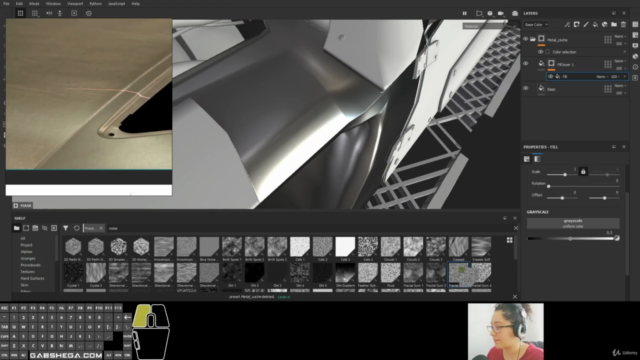This screenshot has width=640, height=360.
Task: Open the Mode menu
Action: coord(34,4)
